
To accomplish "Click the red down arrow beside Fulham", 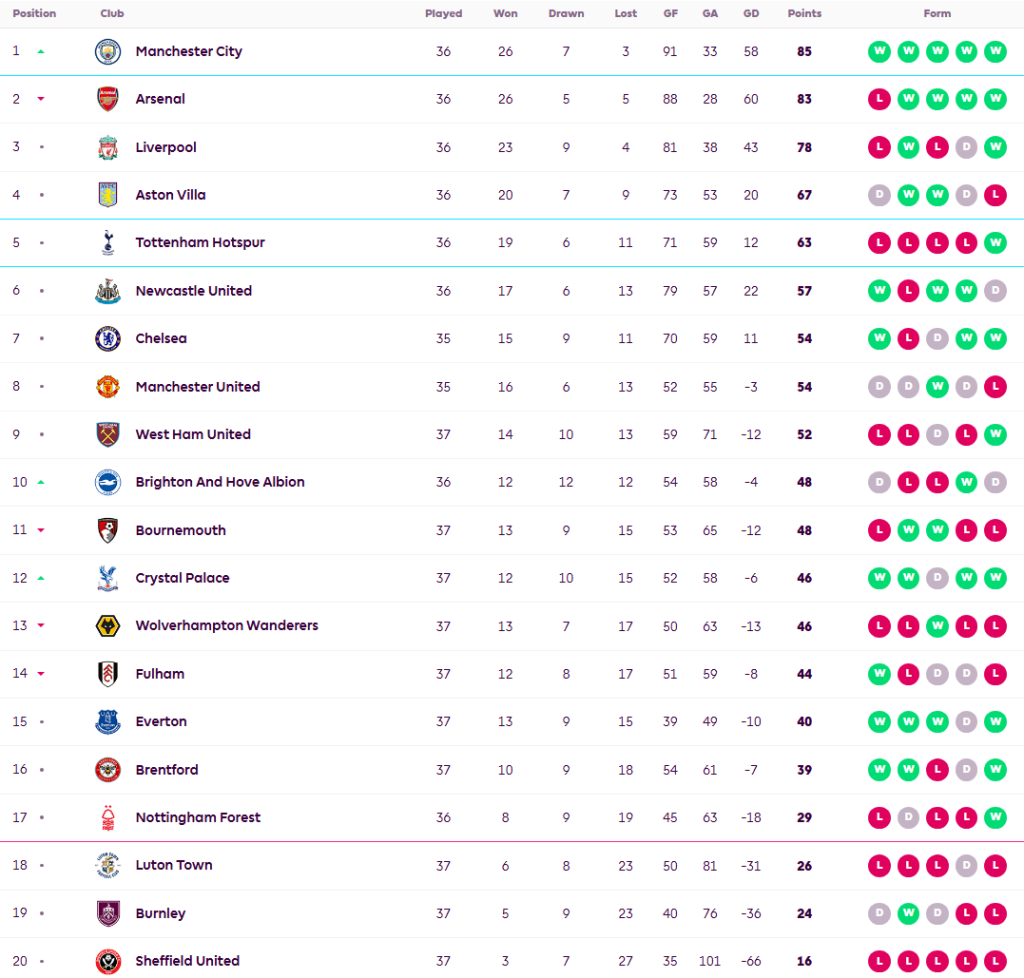I will point(41,674).
